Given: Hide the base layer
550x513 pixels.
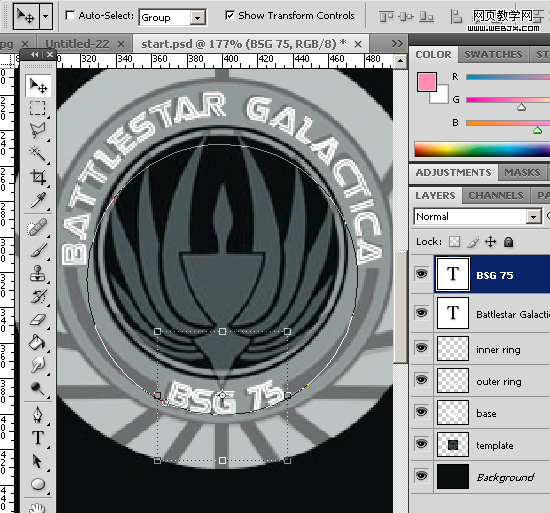Looking at the screenshot, I should tap(422, 411).
